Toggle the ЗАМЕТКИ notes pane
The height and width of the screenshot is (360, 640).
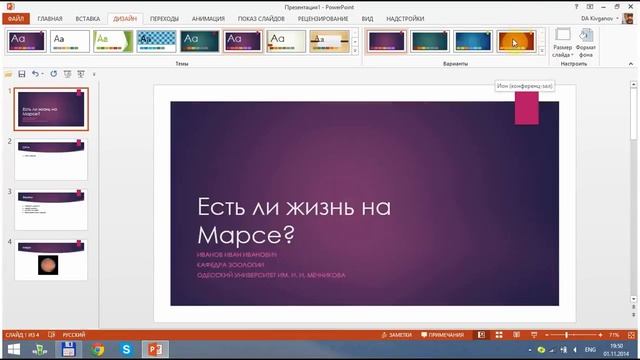coord(396,335)
